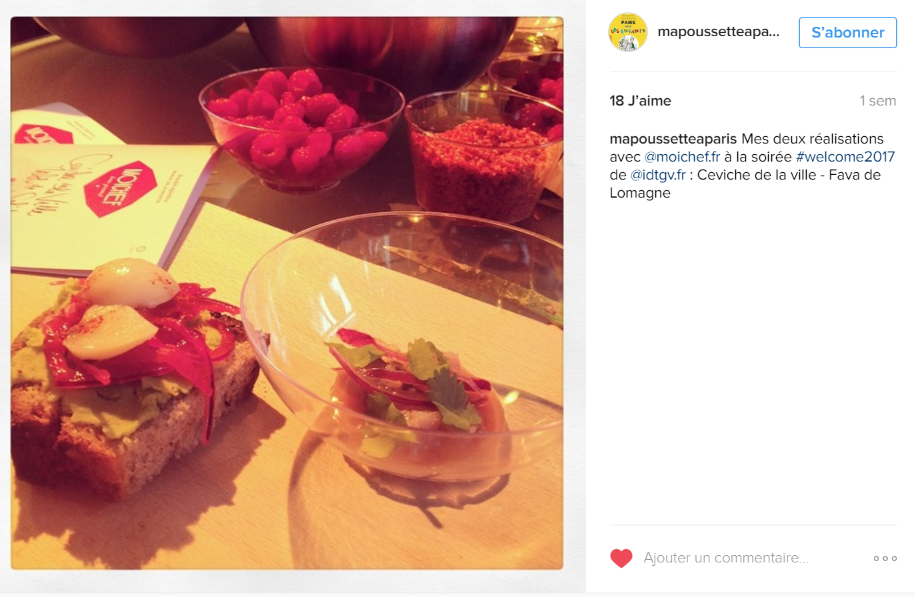
Task: Open the three-dot more options menu
Action: point(885,558)
